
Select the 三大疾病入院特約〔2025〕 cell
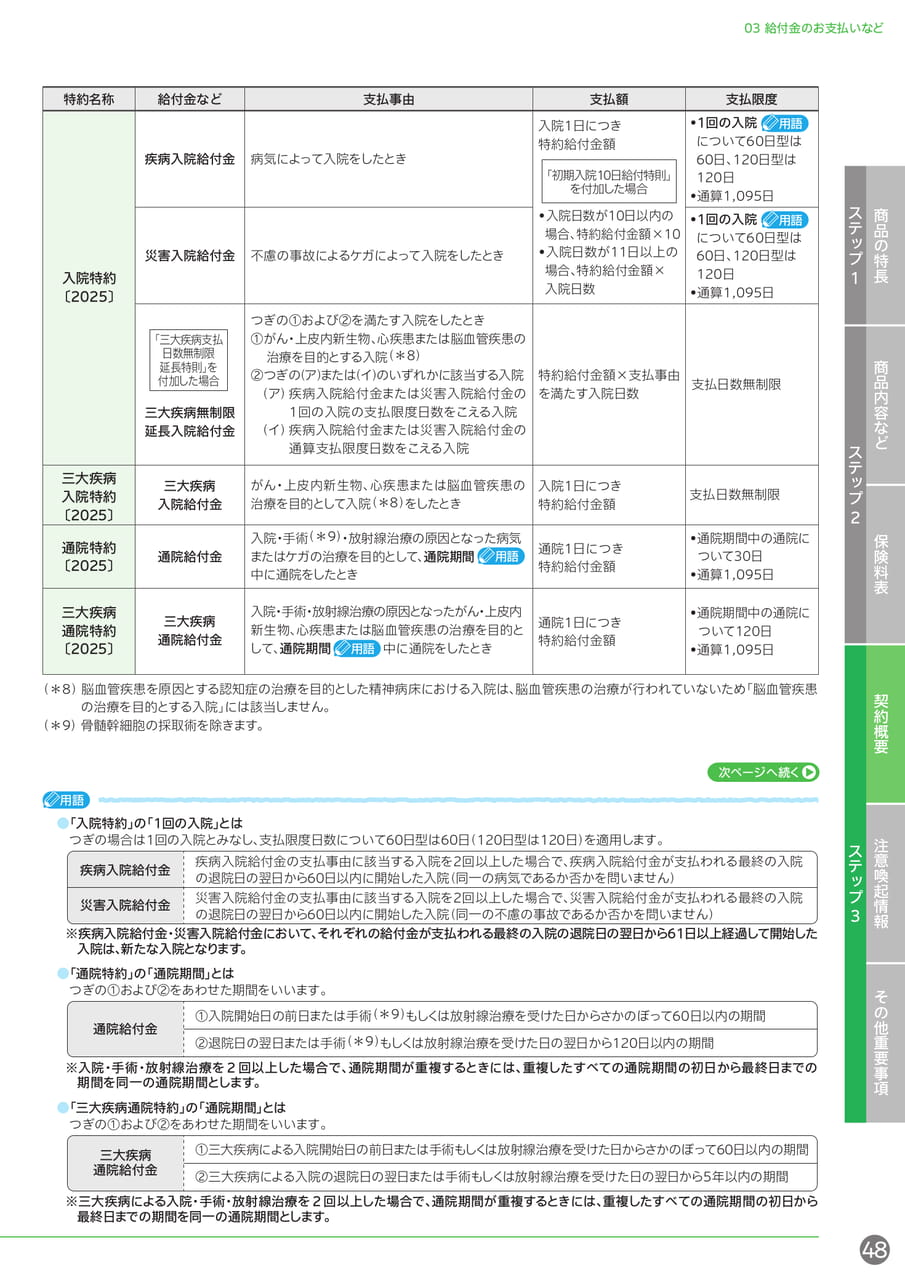[88, 495]
